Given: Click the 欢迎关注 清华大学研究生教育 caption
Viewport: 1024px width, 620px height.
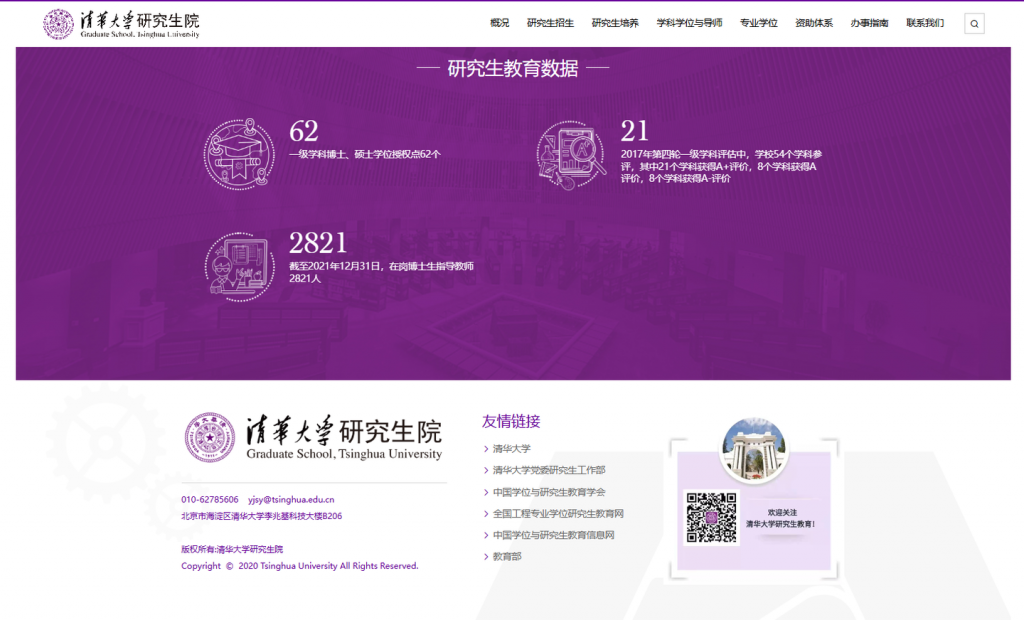Looking at the screenshot, I should pyautogui.click(x=781, y=518).
